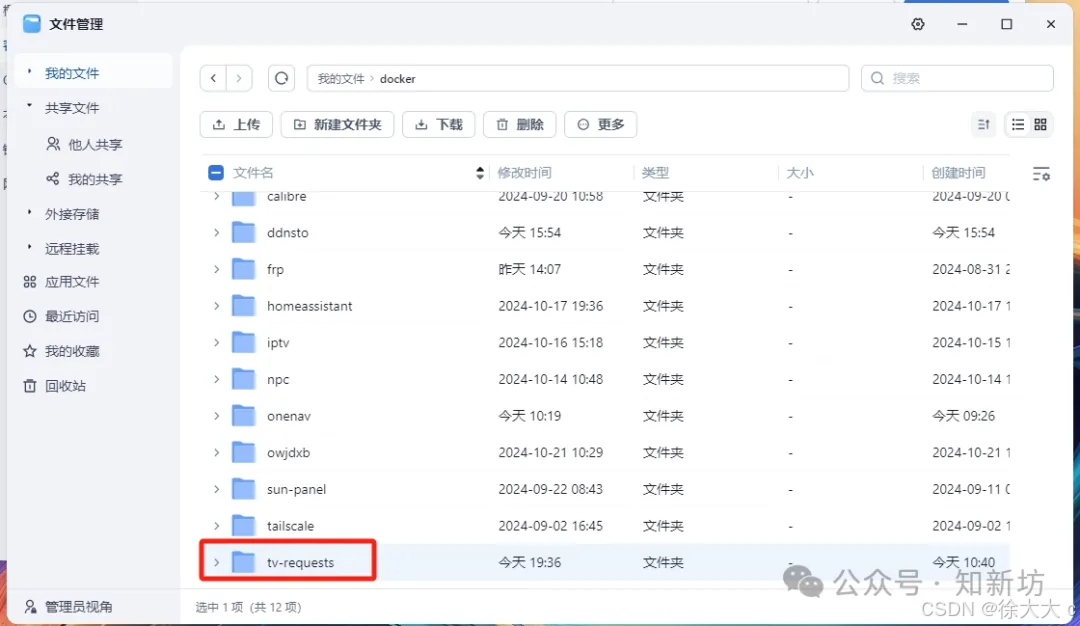Sort by 创建时间 column header

coord(958,173)
